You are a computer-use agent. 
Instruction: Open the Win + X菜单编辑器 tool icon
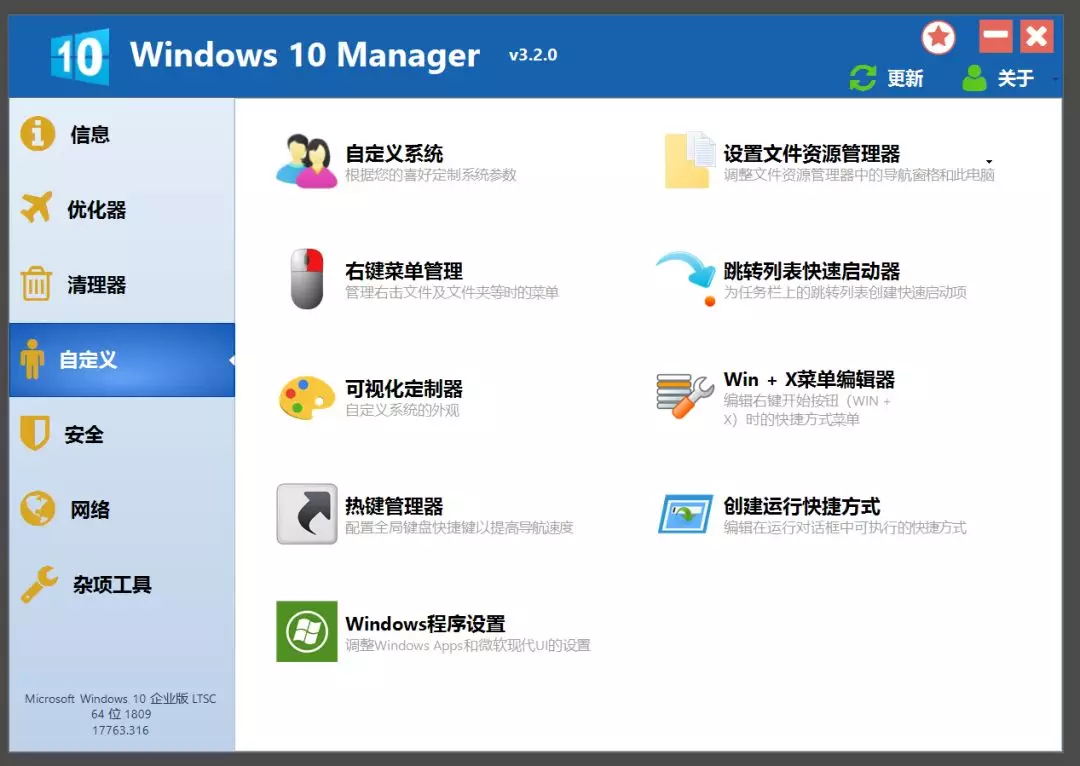[685, 396]
